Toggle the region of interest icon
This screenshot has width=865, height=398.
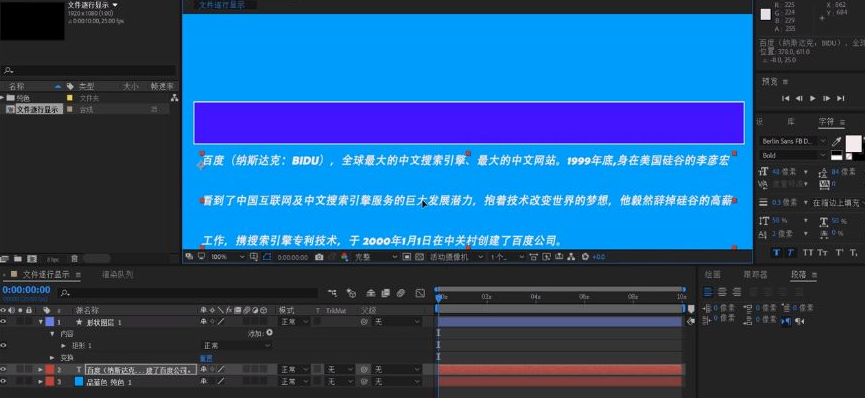[x=407, y=257]
